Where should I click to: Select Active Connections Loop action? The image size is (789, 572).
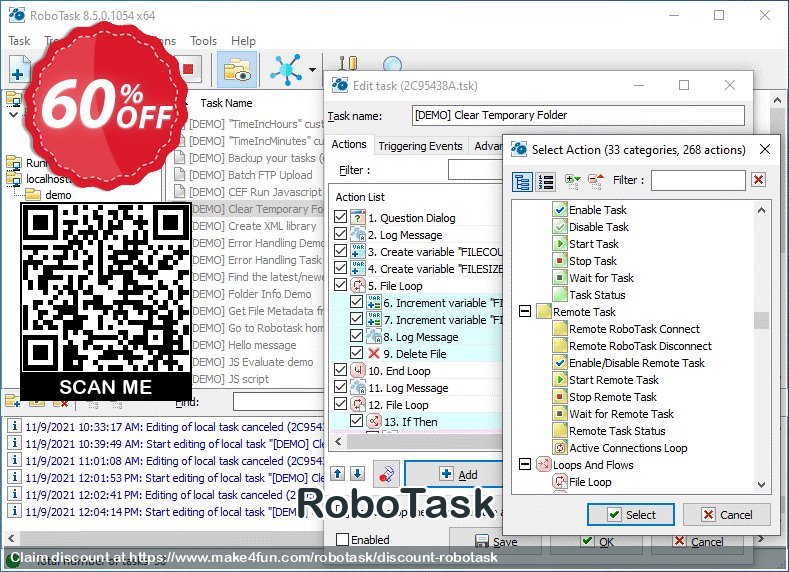(x=628, y=448)
